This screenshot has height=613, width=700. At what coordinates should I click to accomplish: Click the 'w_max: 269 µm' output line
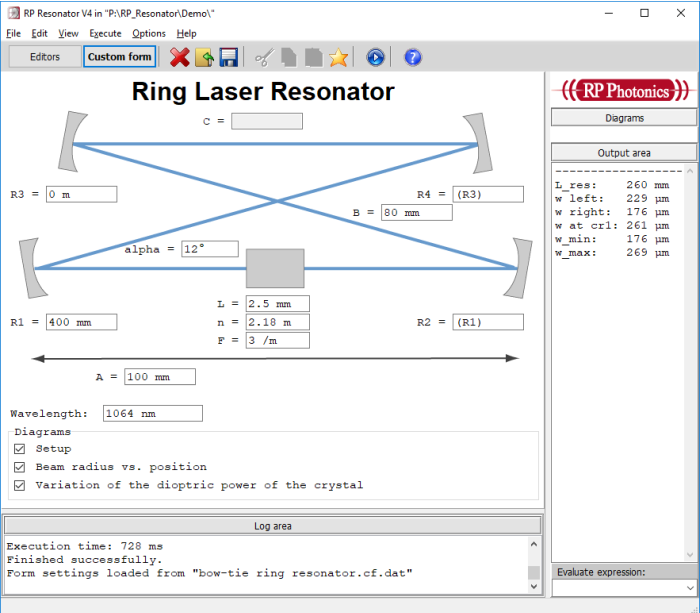click(x=612, y=253)
